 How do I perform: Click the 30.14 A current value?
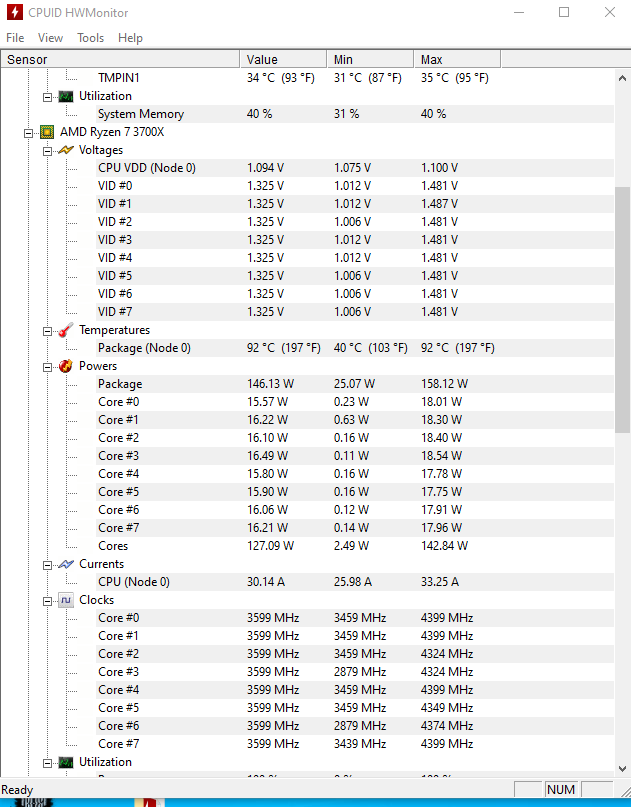266,582
